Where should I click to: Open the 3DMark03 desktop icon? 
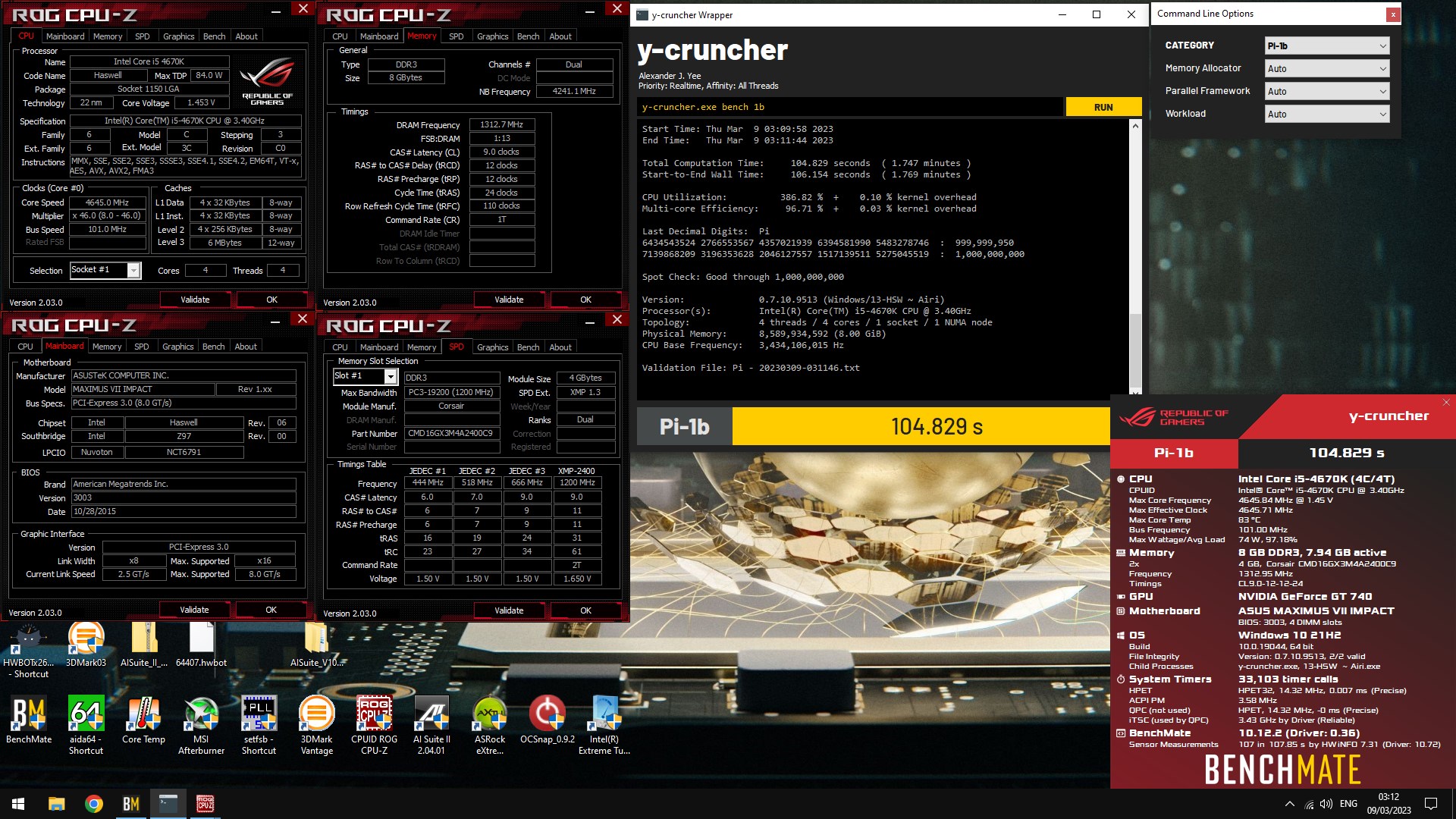coord(86,645)
